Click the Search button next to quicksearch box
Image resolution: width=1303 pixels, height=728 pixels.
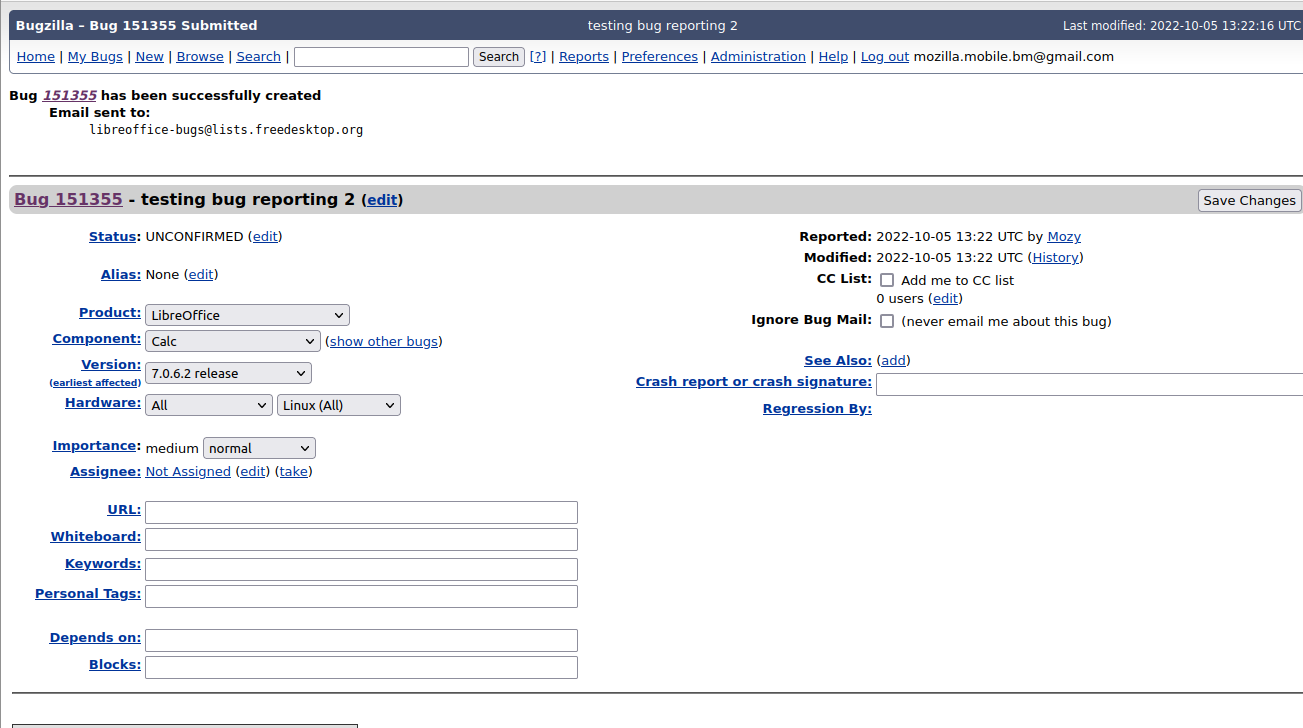498,57
